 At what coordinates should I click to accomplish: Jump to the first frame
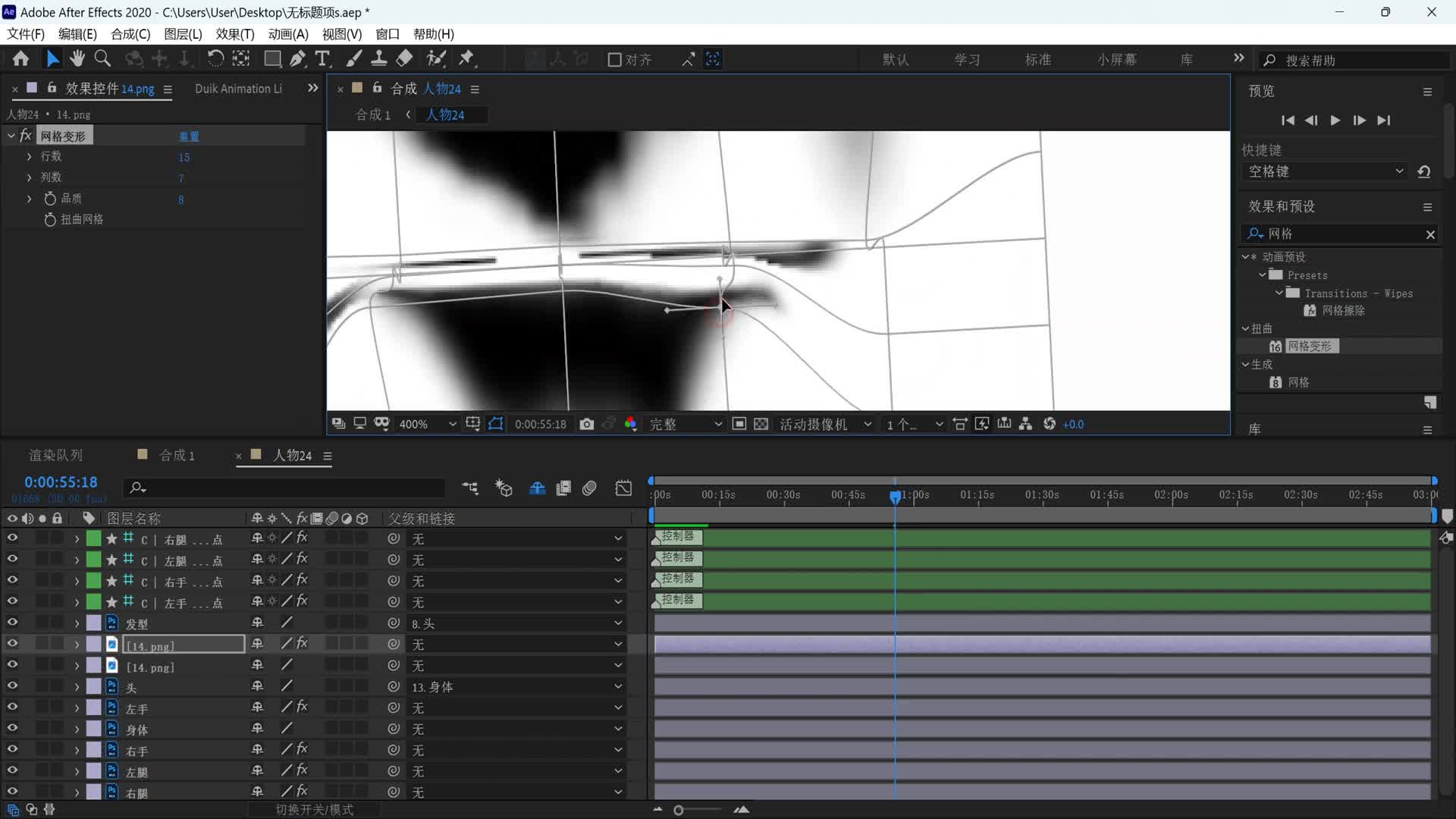(1288, 121)
